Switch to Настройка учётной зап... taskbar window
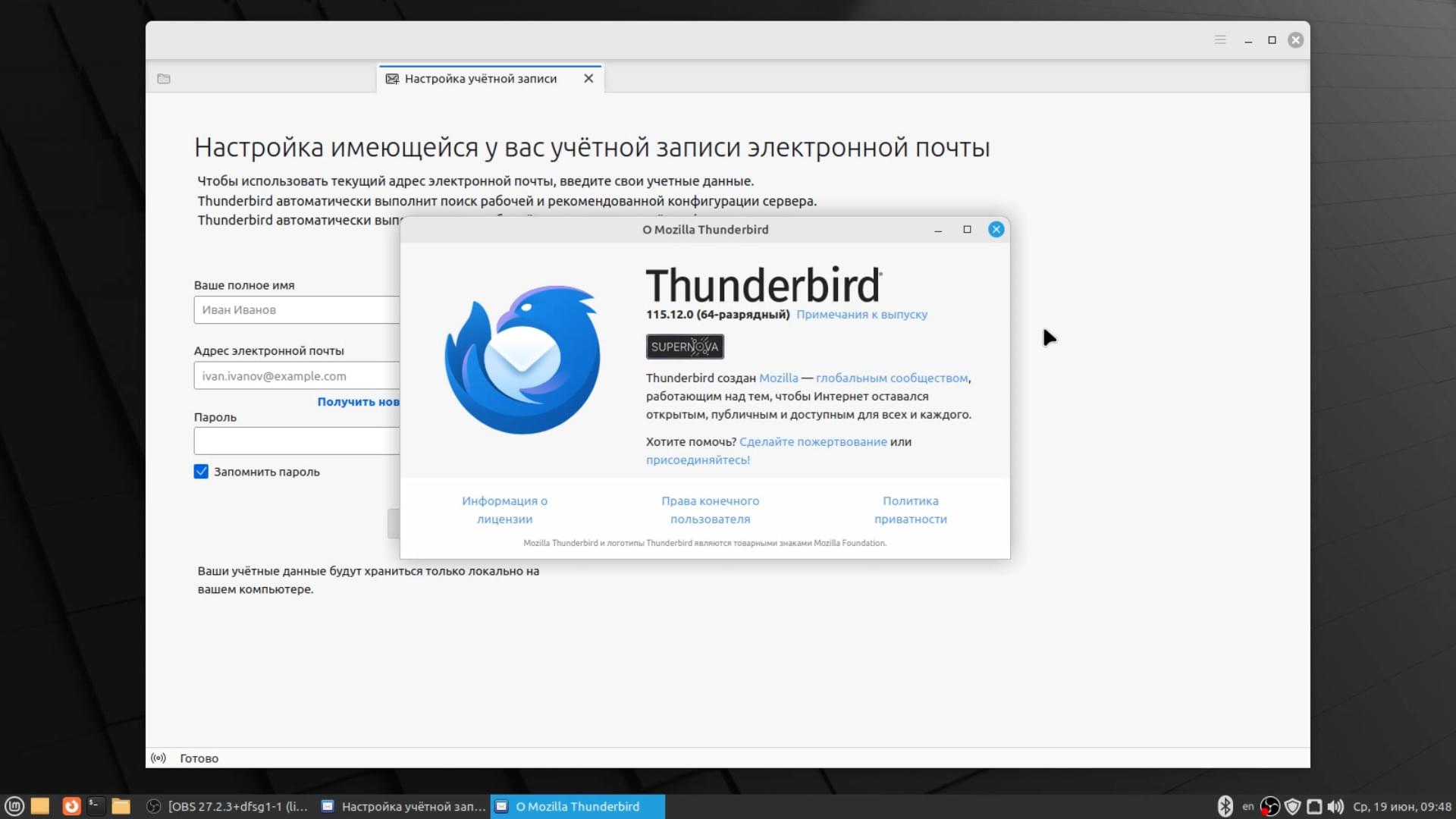 (x=403, y=806)
